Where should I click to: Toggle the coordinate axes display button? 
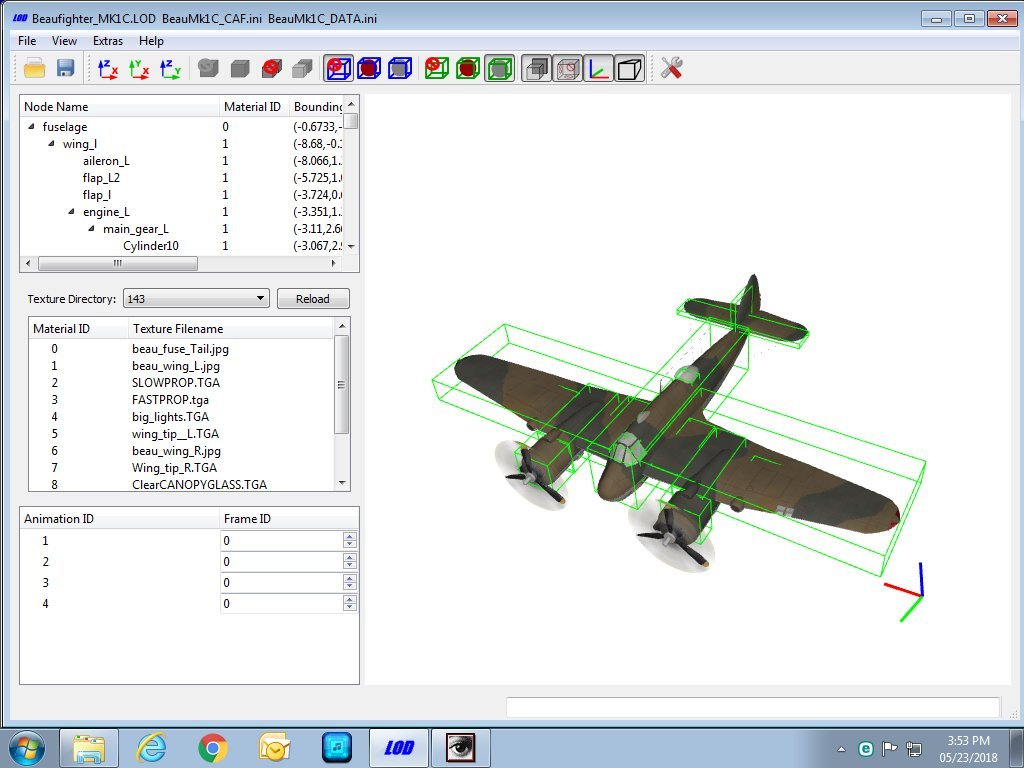pyautogui.click(x=599, y=68)
